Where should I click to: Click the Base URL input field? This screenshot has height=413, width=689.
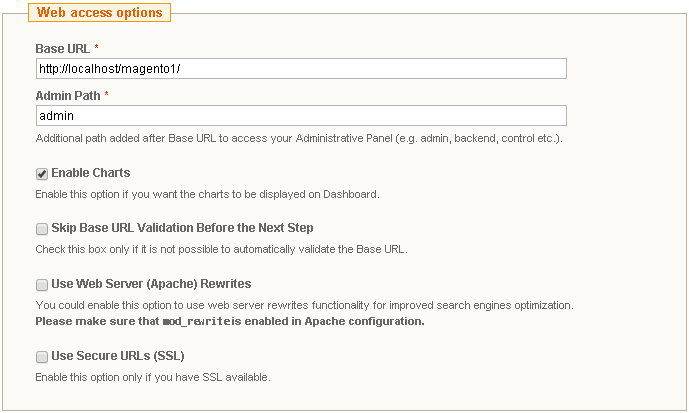[x=301, y=68]
